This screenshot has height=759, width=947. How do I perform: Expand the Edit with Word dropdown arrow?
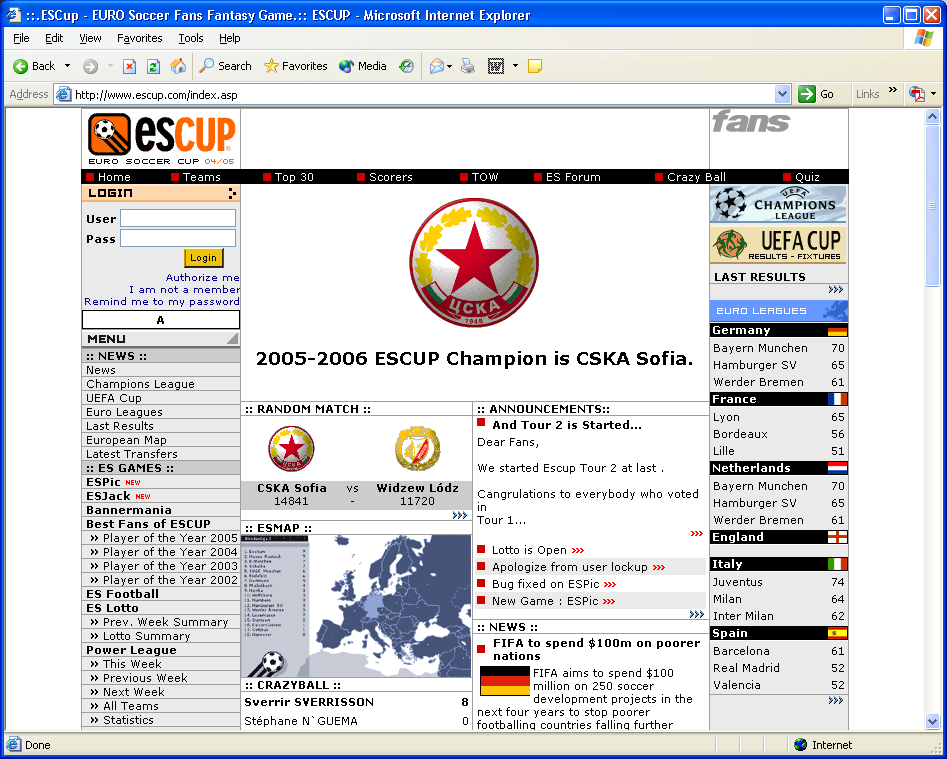(x=515, y=66)
